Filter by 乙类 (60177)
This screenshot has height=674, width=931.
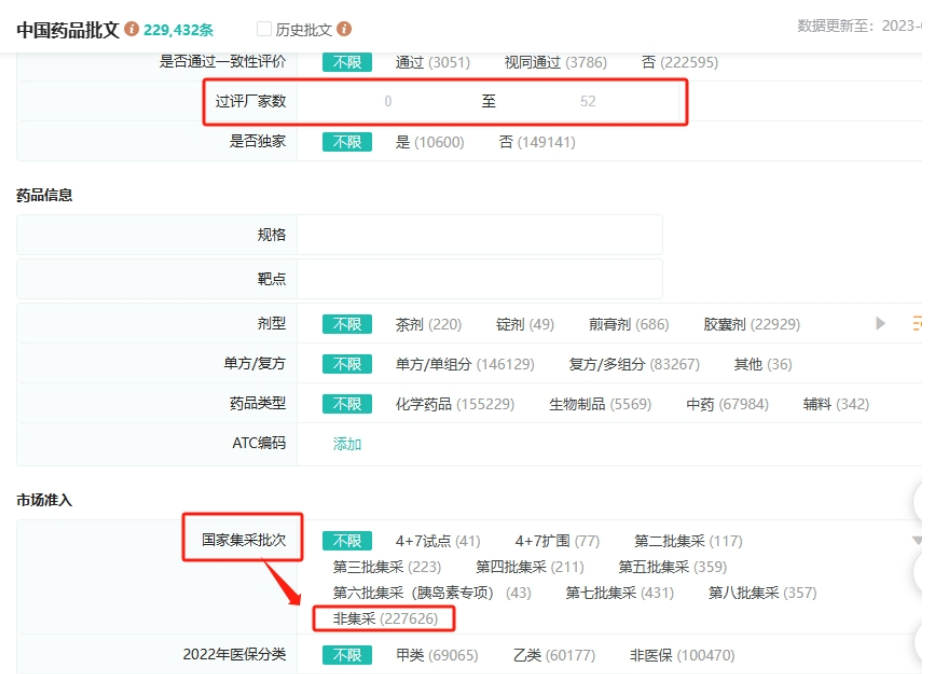554,655
